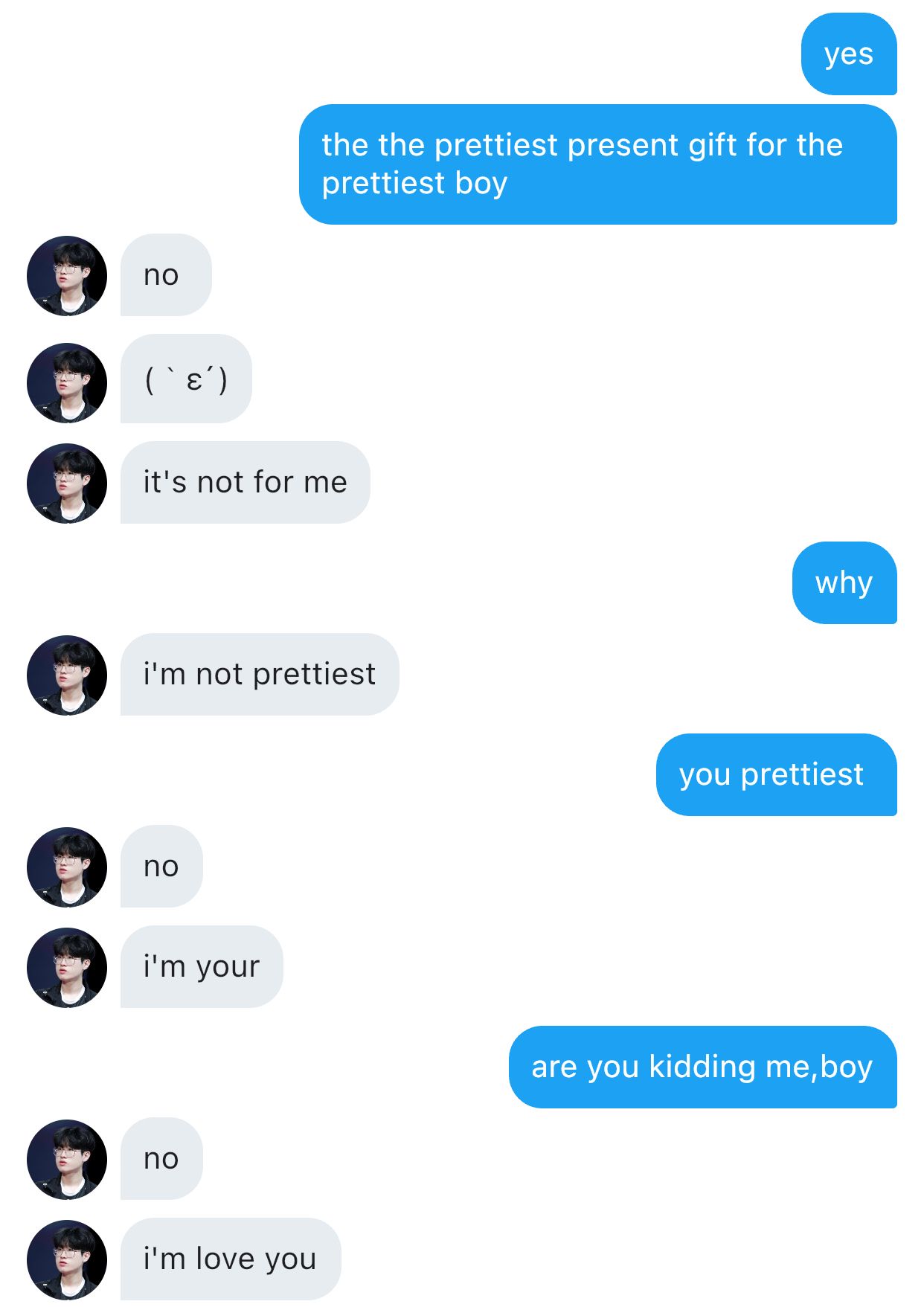The height and width of the screenshot is (1307, 924).
Task: Click the avatar next to "it's not for me"
Action: (x=67, y=484)
